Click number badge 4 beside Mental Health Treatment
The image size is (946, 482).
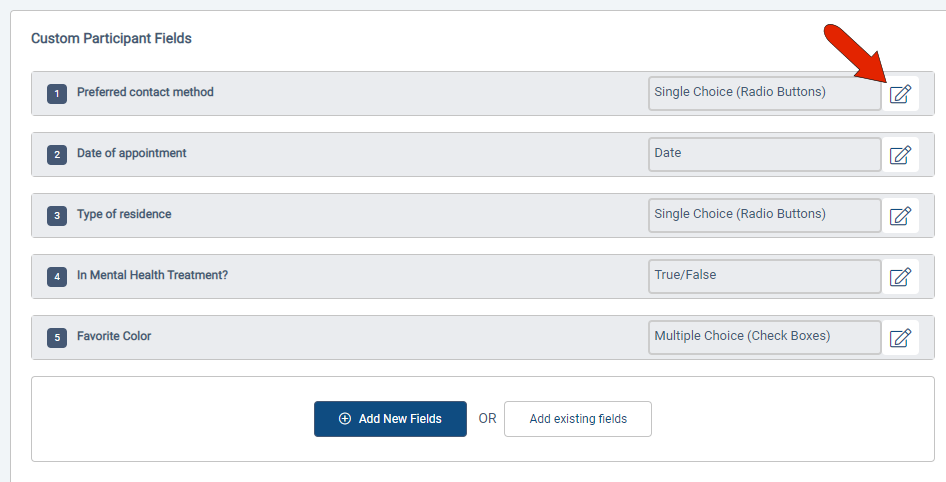57,277
